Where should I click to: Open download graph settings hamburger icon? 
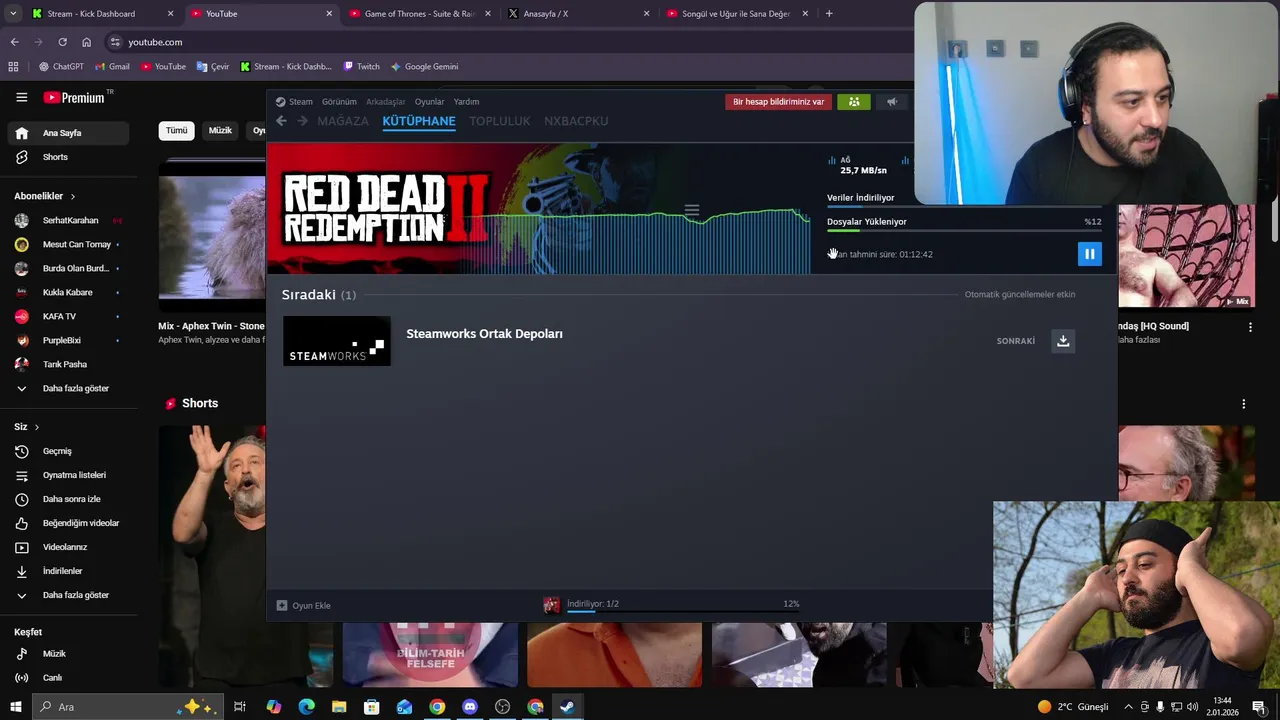coord(692,211)
